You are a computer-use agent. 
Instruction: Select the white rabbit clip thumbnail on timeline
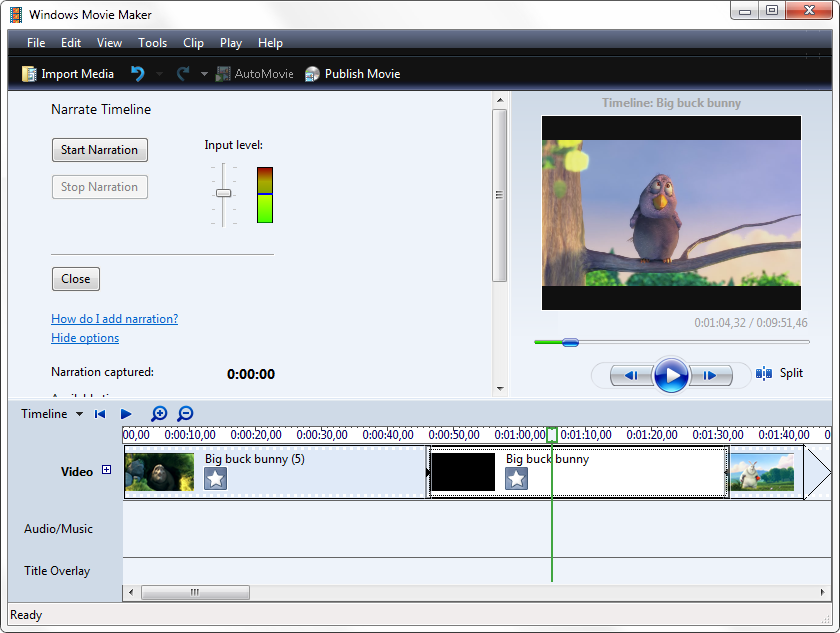click(762, 472)
